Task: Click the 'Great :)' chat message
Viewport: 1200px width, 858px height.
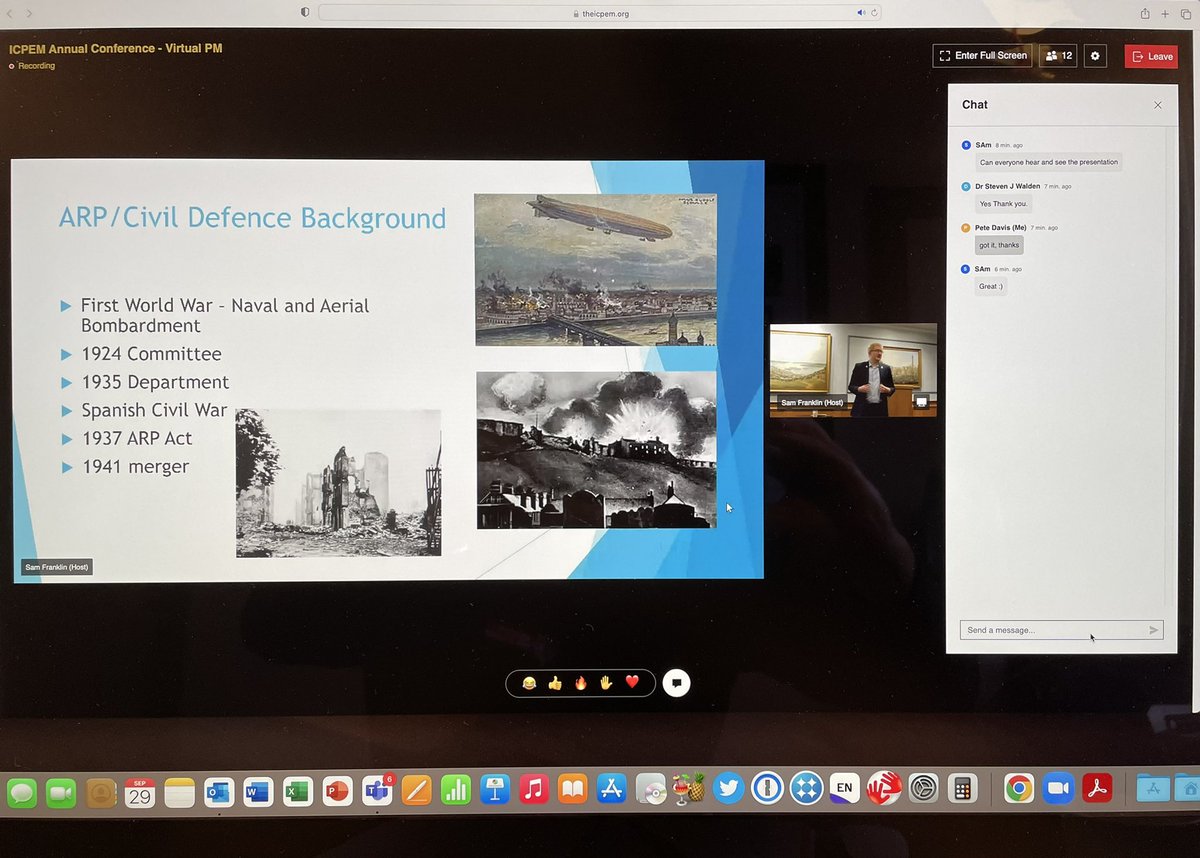Action: pyautogui.click(x=991, y=286)
